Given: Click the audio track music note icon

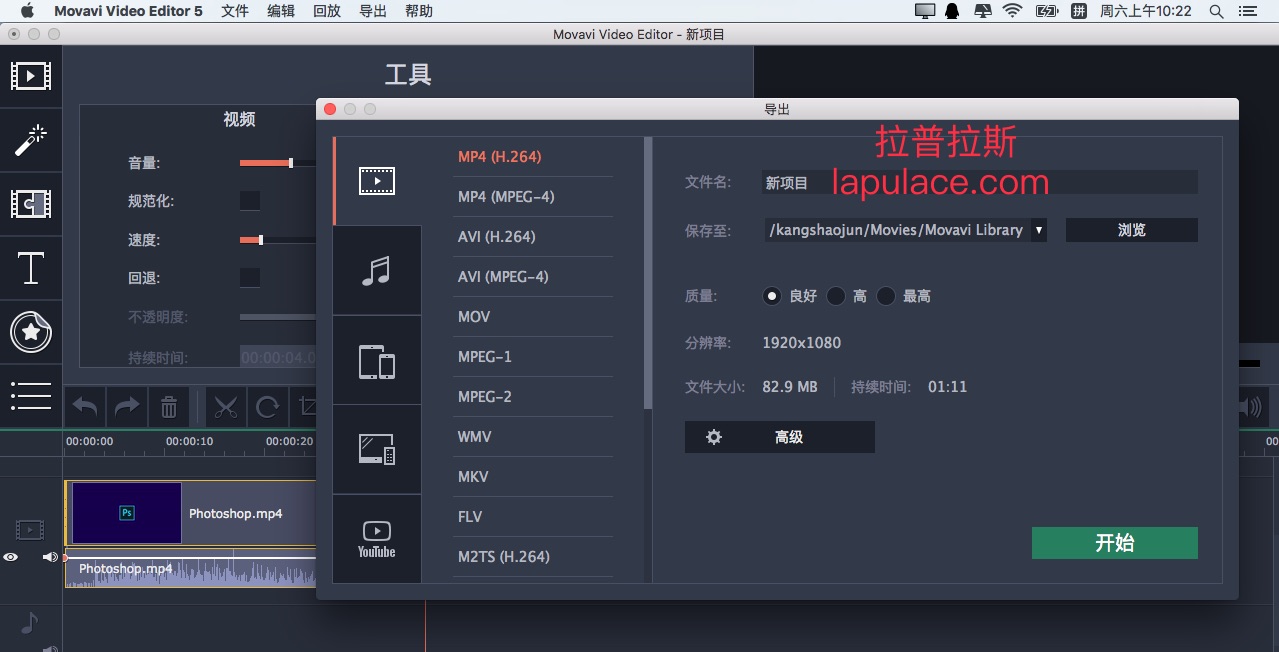Looking at the screenshot, I should pyautogui.click(x=29, y=623).
